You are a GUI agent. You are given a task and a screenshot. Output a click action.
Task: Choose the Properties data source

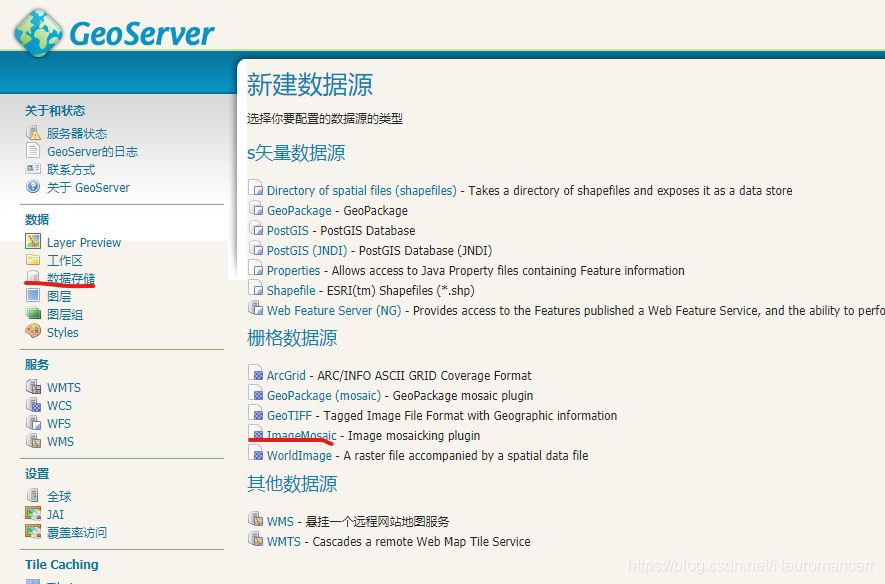coord(293,271)
